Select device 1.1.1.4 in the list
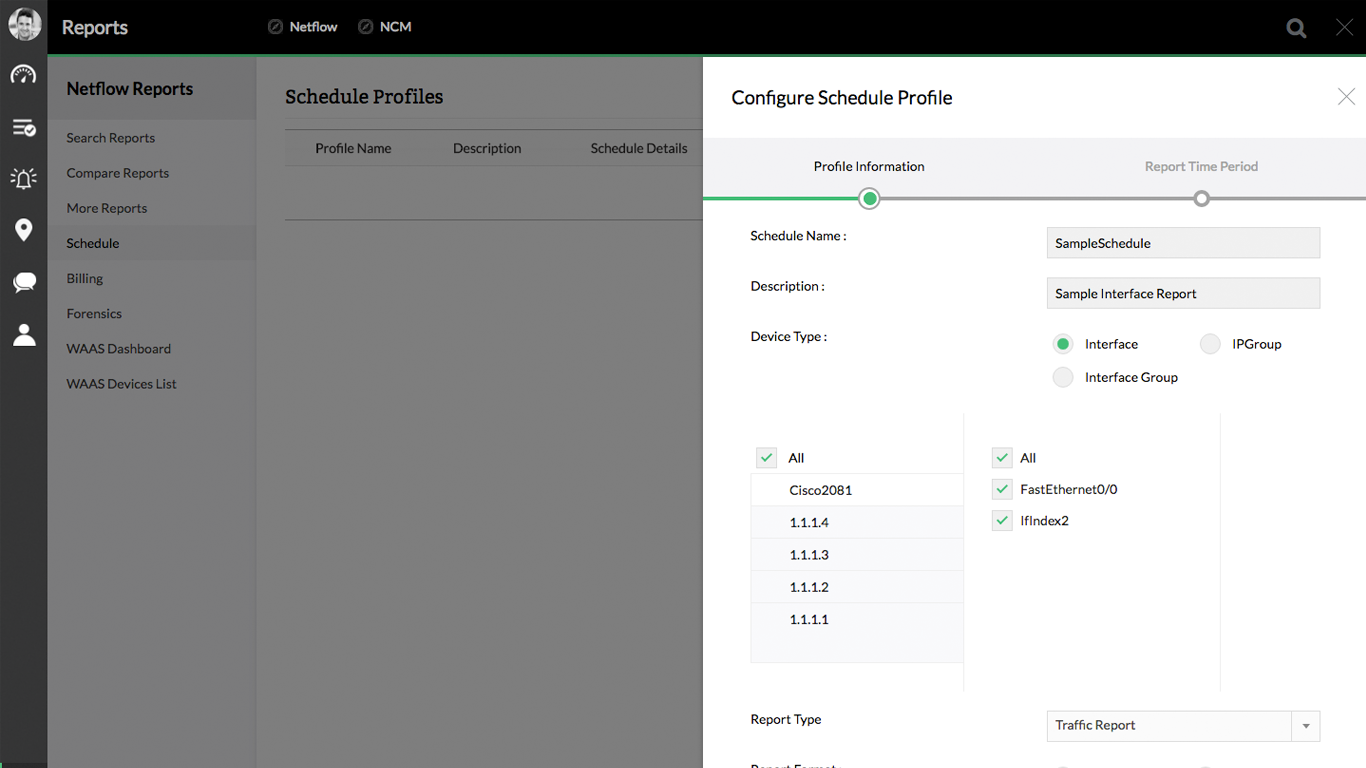1366x768 pixels. pos(809,523)
